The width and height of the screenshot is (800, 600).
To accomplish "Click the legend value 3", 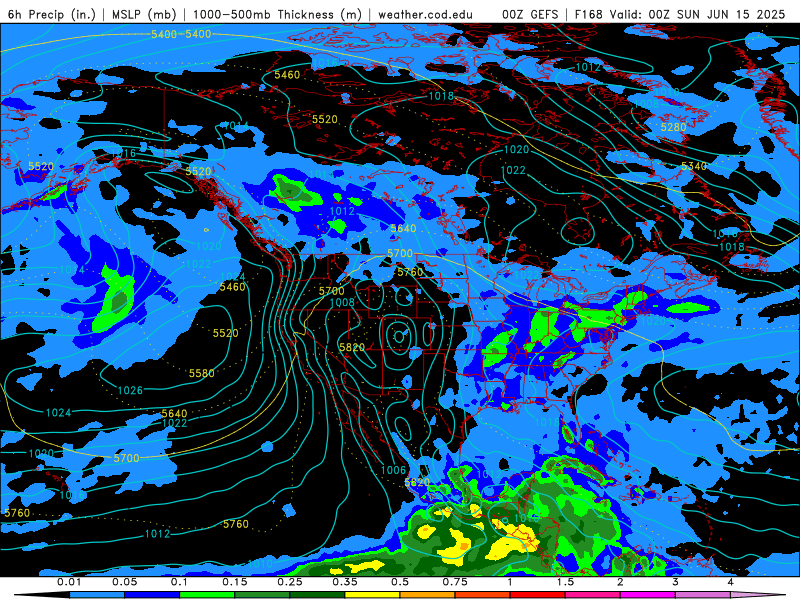I will point(675,582).
